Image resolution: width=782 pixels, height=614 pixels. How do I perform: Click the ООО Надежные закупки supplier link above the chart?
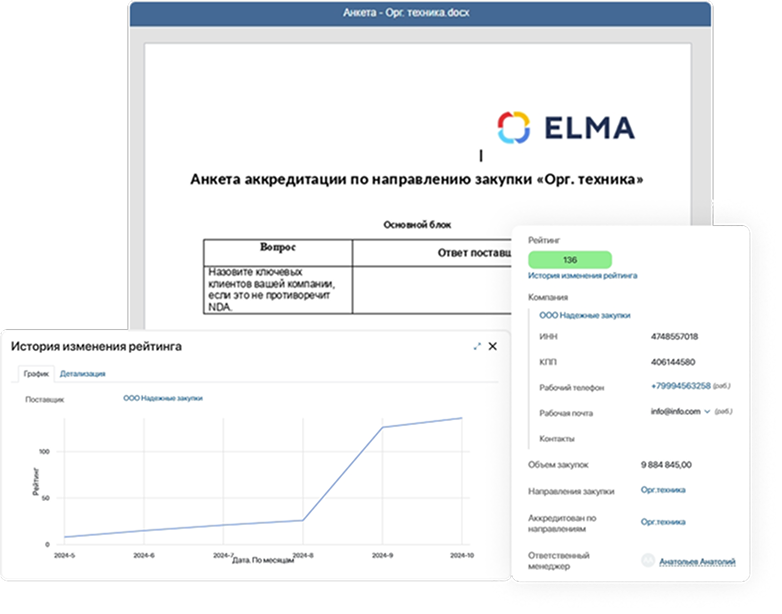pyautogui.click(x=162, y=398)
